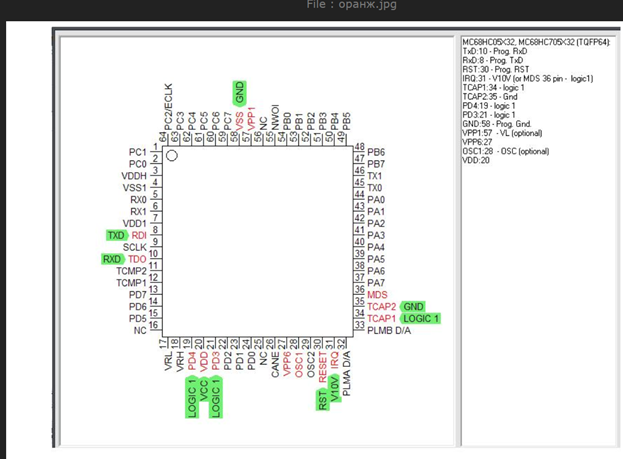Click the red TCAP2 pin label
623x459 pixels.
(381, 306)
